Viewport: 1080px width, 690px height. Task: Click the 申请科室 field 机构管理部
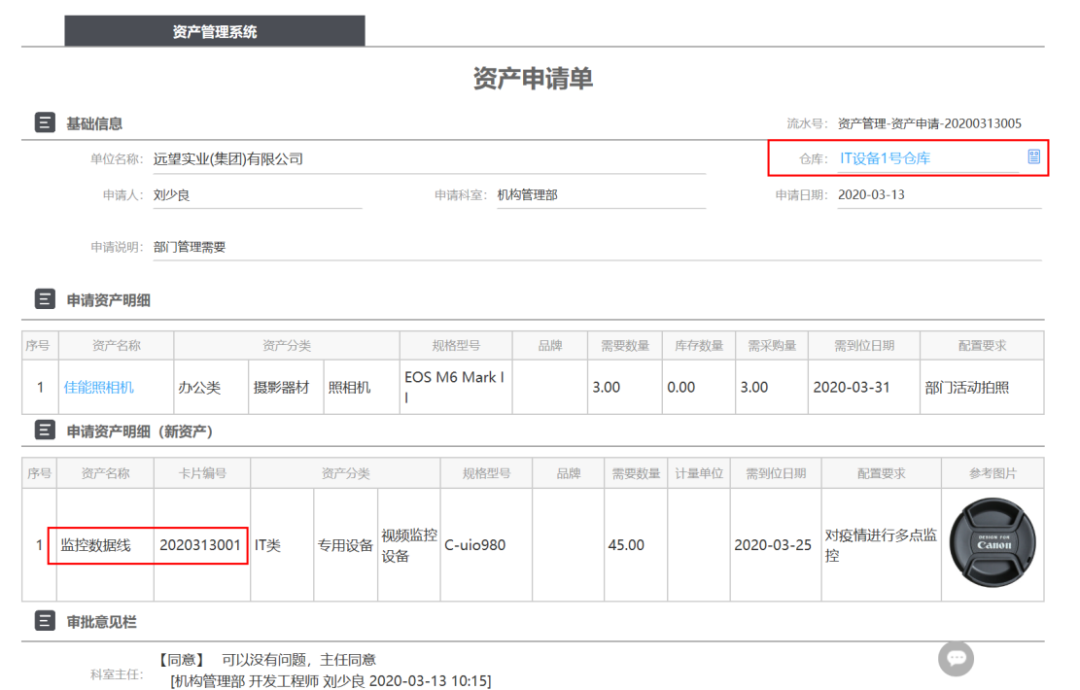coord(527,195)
